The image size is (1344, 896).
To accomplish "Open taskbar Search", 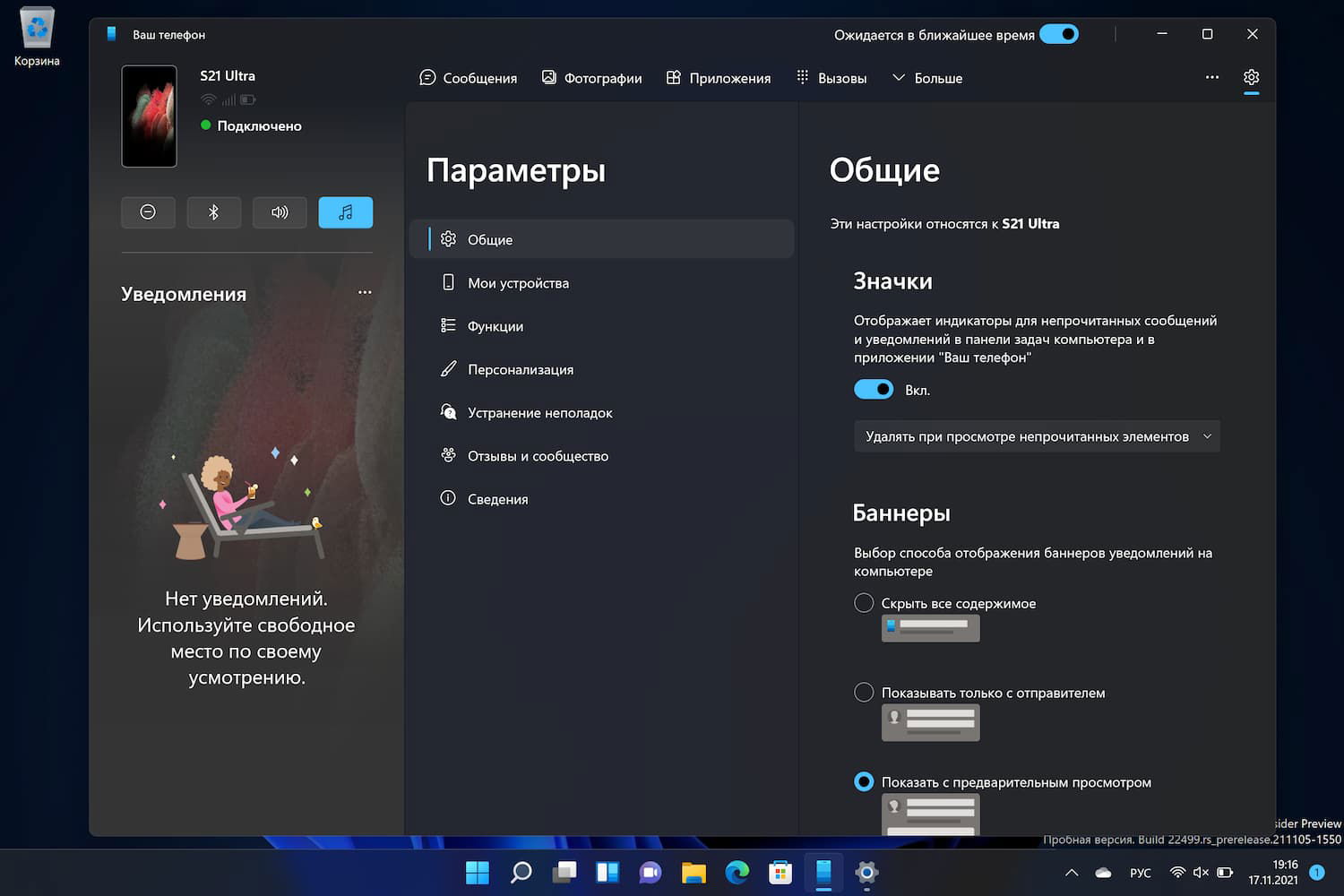I will tap(521, 872).
